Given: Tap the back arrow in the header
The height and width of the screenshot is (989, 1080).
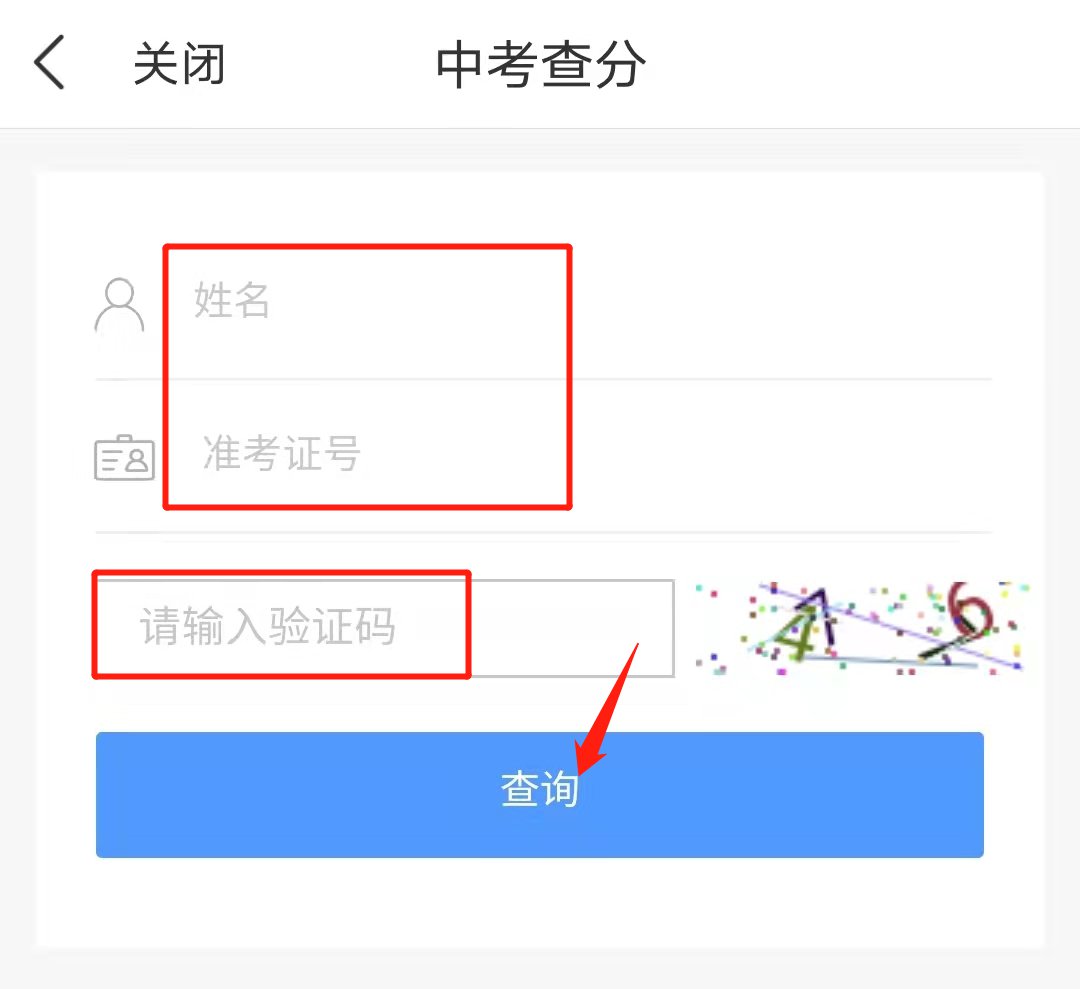Looking at the screenshot, I should click(x=50, y=62).
